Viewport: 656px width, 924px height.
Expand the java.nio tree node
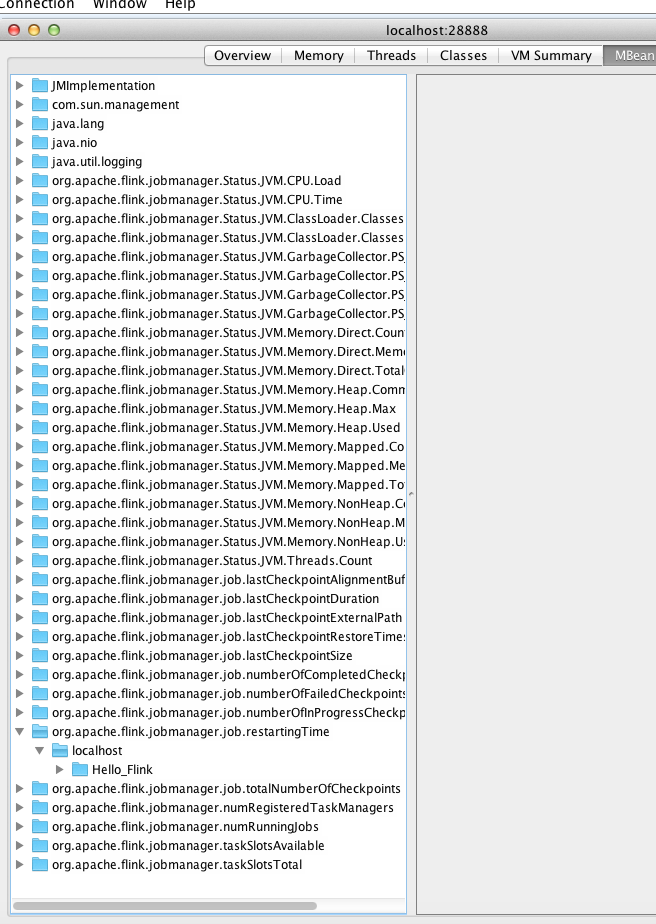tap(20, 143)
